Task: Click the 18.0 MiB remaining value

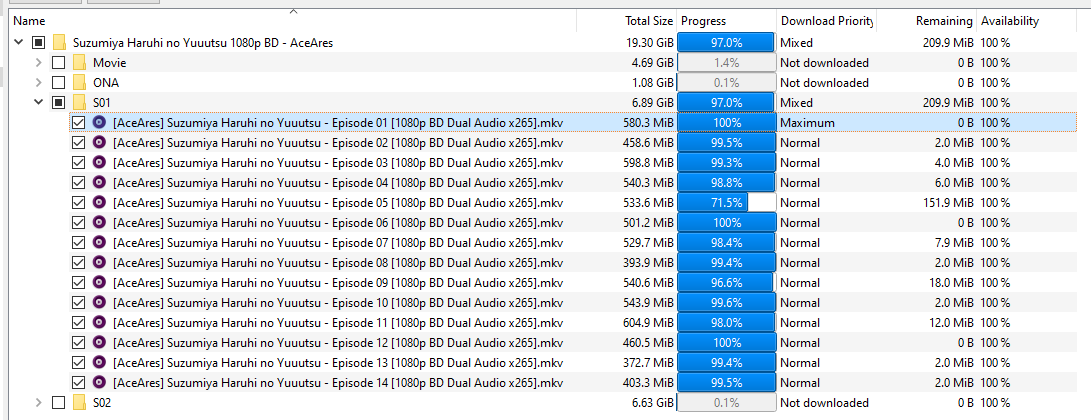Action: point(949,283)
